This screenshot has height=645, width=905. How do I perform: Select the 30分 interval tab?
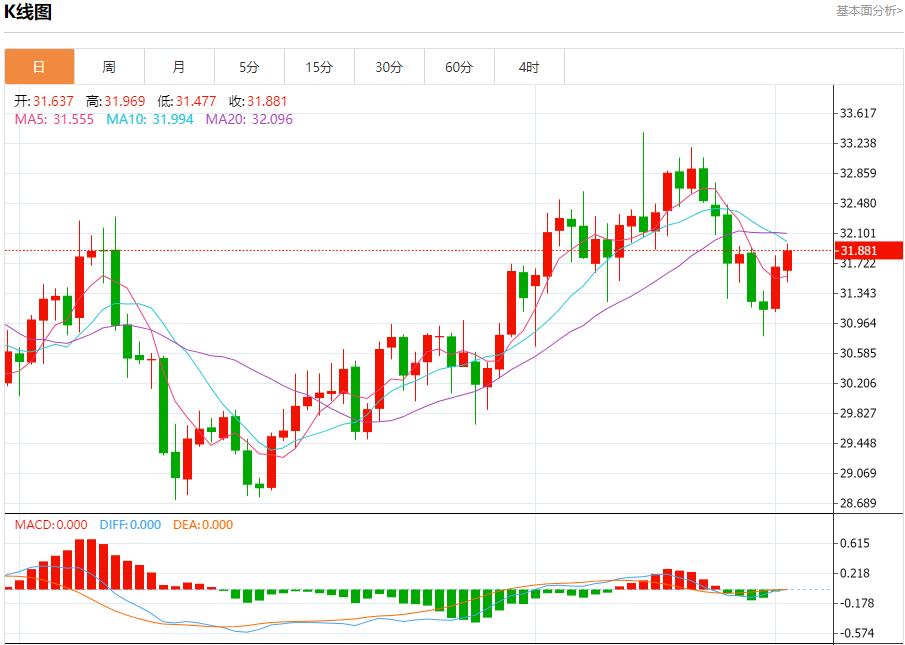[x=389, y=67]
